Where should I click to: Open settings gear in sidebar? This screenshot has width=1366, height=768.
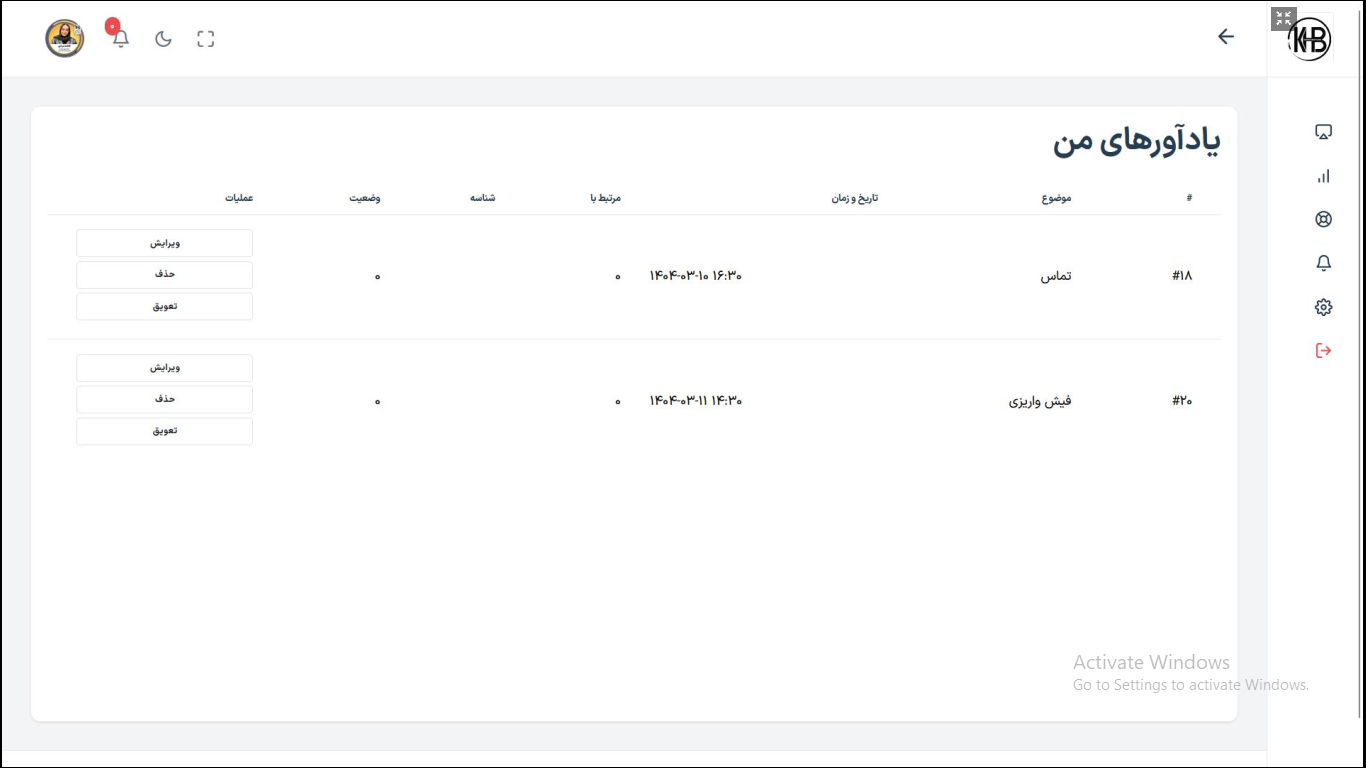click(1323, 307)
